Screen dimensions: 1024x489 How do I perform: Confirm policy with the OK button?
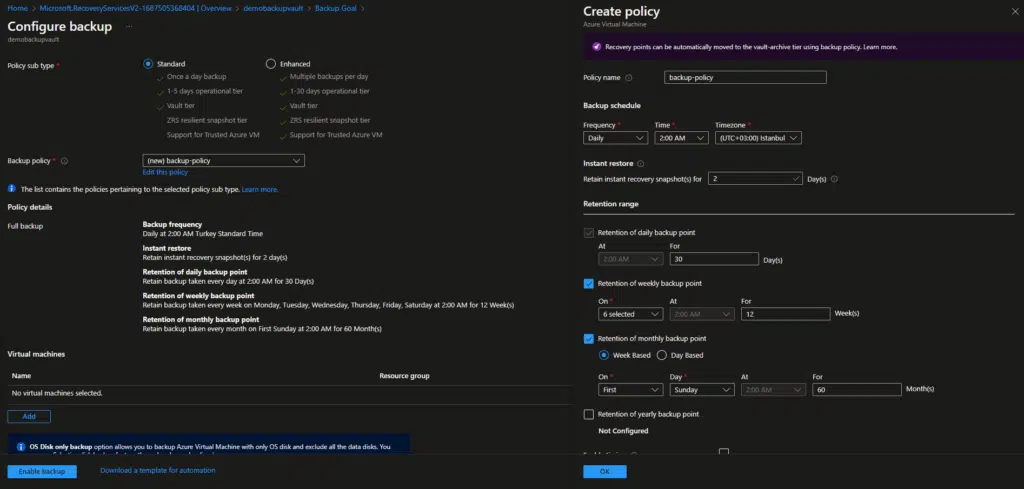click(605, 471)
